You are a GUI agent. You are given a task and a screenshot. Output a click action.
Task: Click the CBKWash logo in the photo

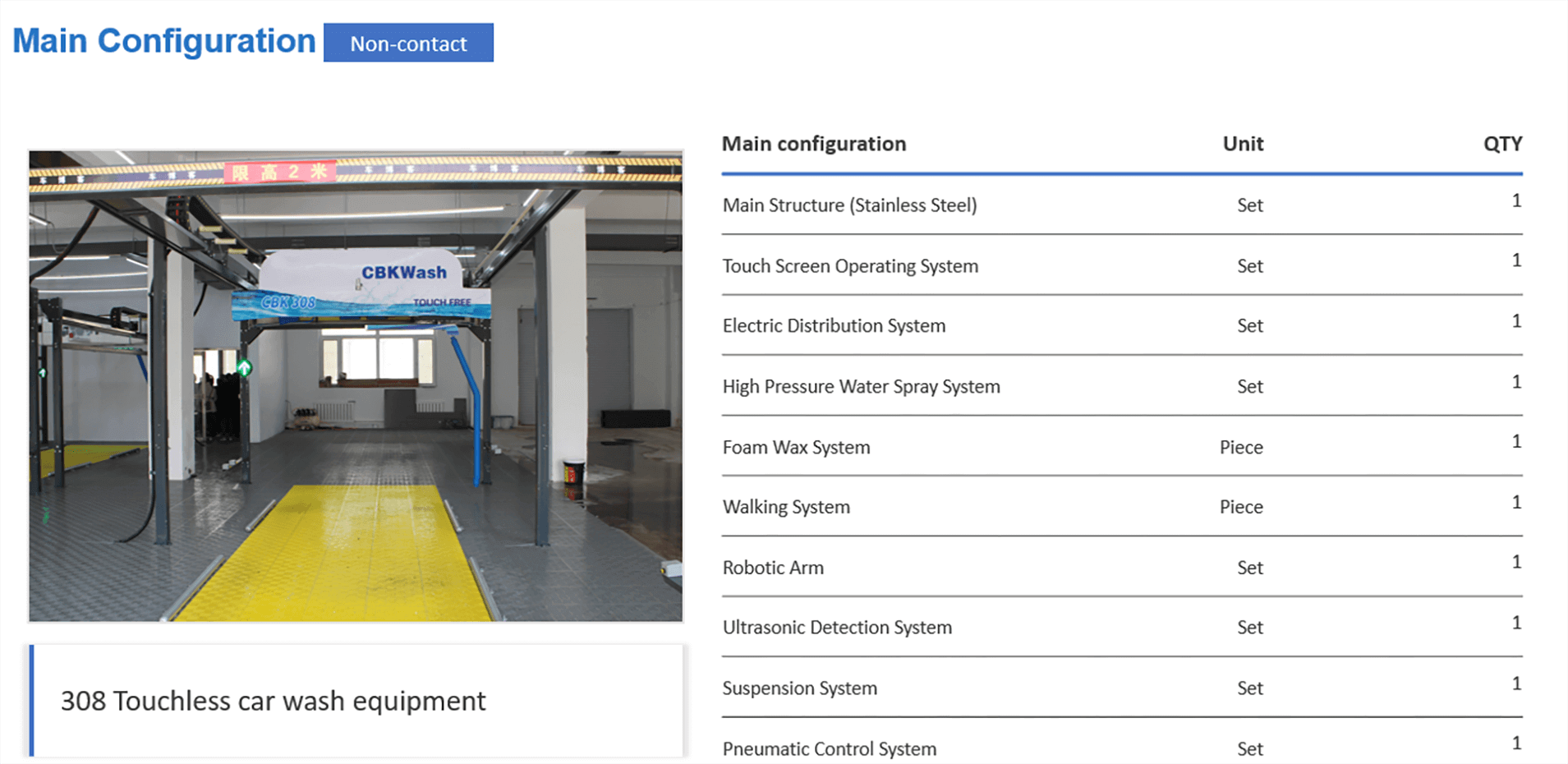pos(403,273)
